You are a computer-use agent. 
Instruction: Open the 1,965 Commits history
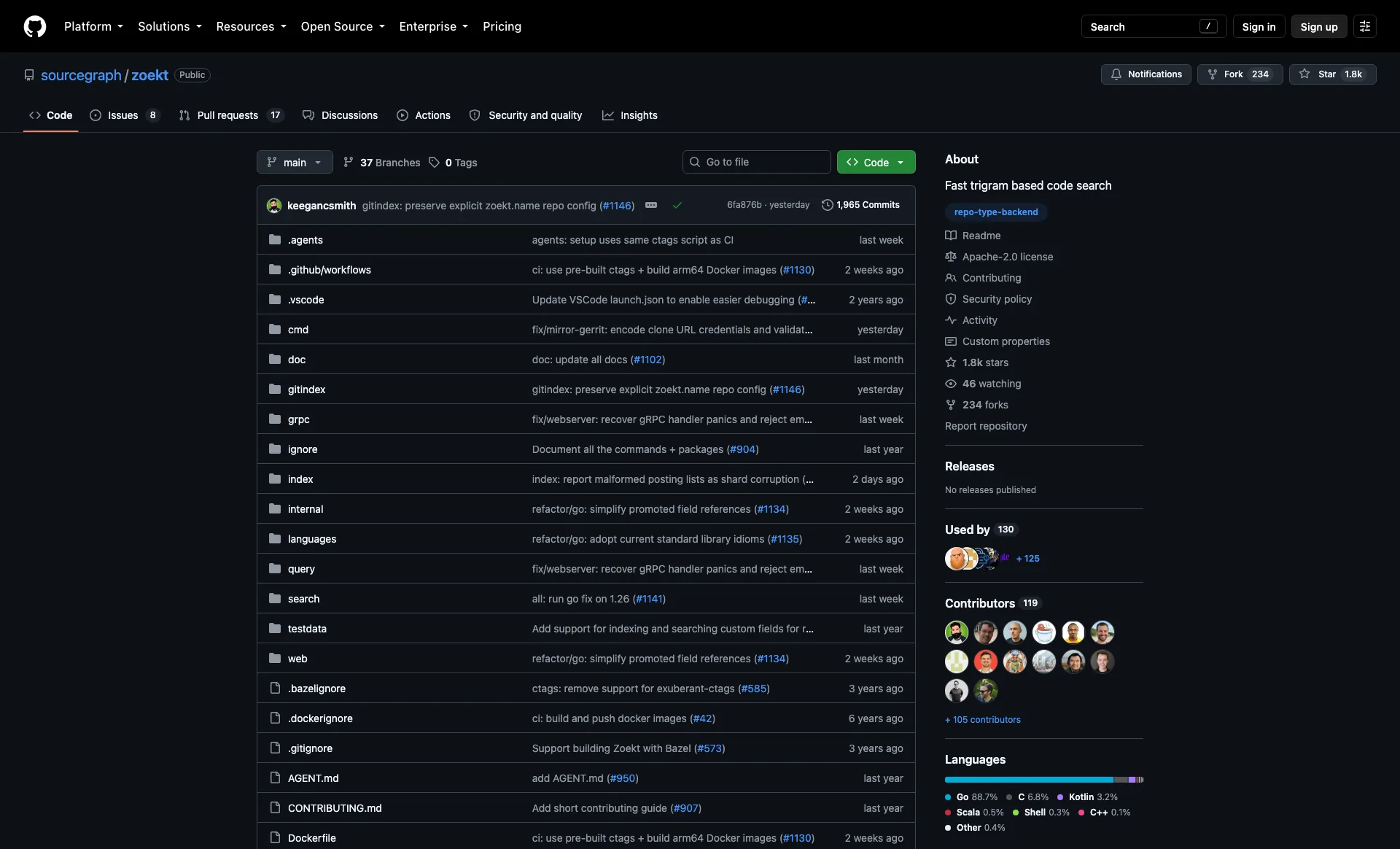pyautogui.click(x=860, y=205)
